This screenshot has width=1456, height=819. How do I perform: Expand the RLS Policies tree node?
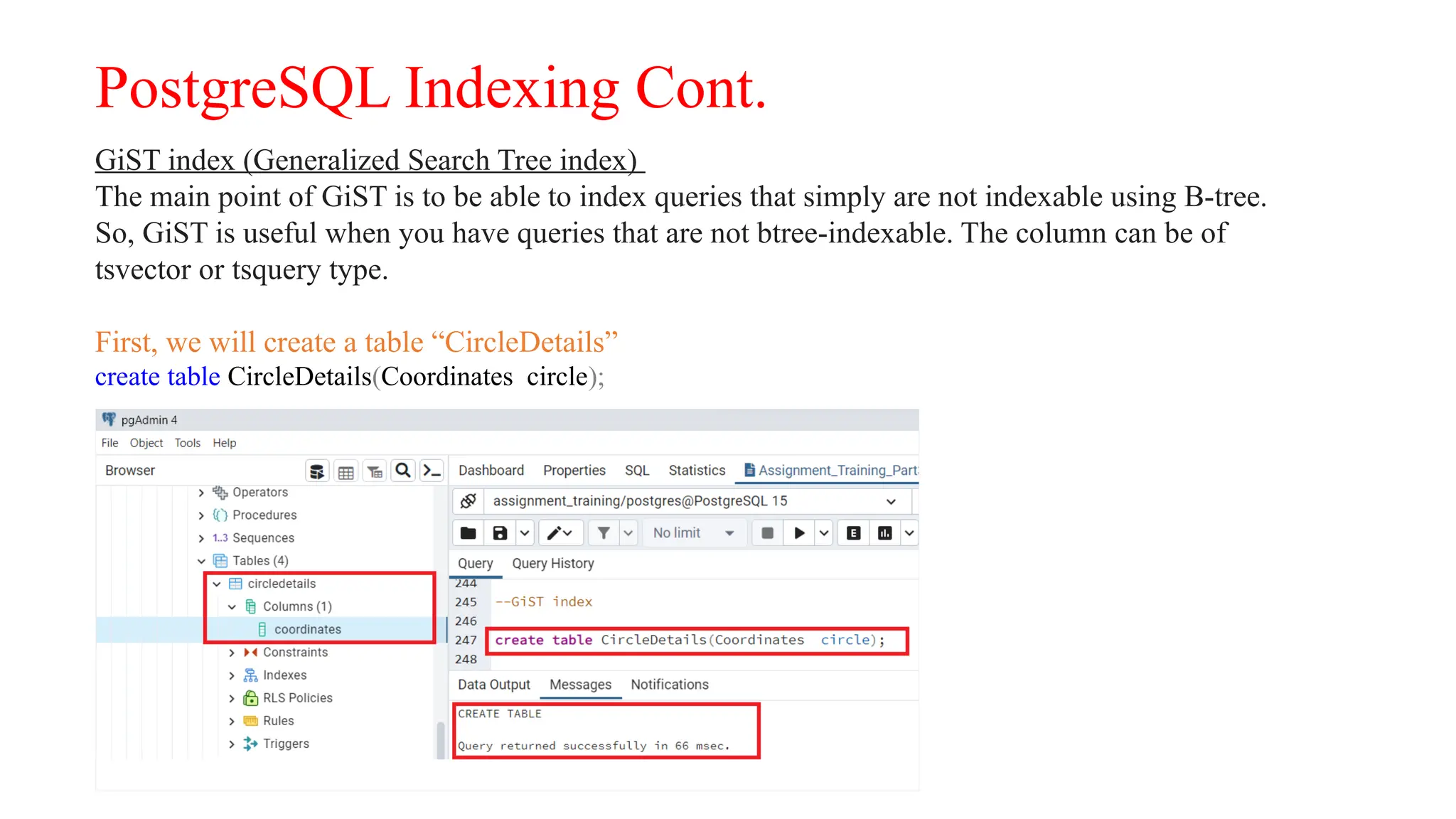232,698
